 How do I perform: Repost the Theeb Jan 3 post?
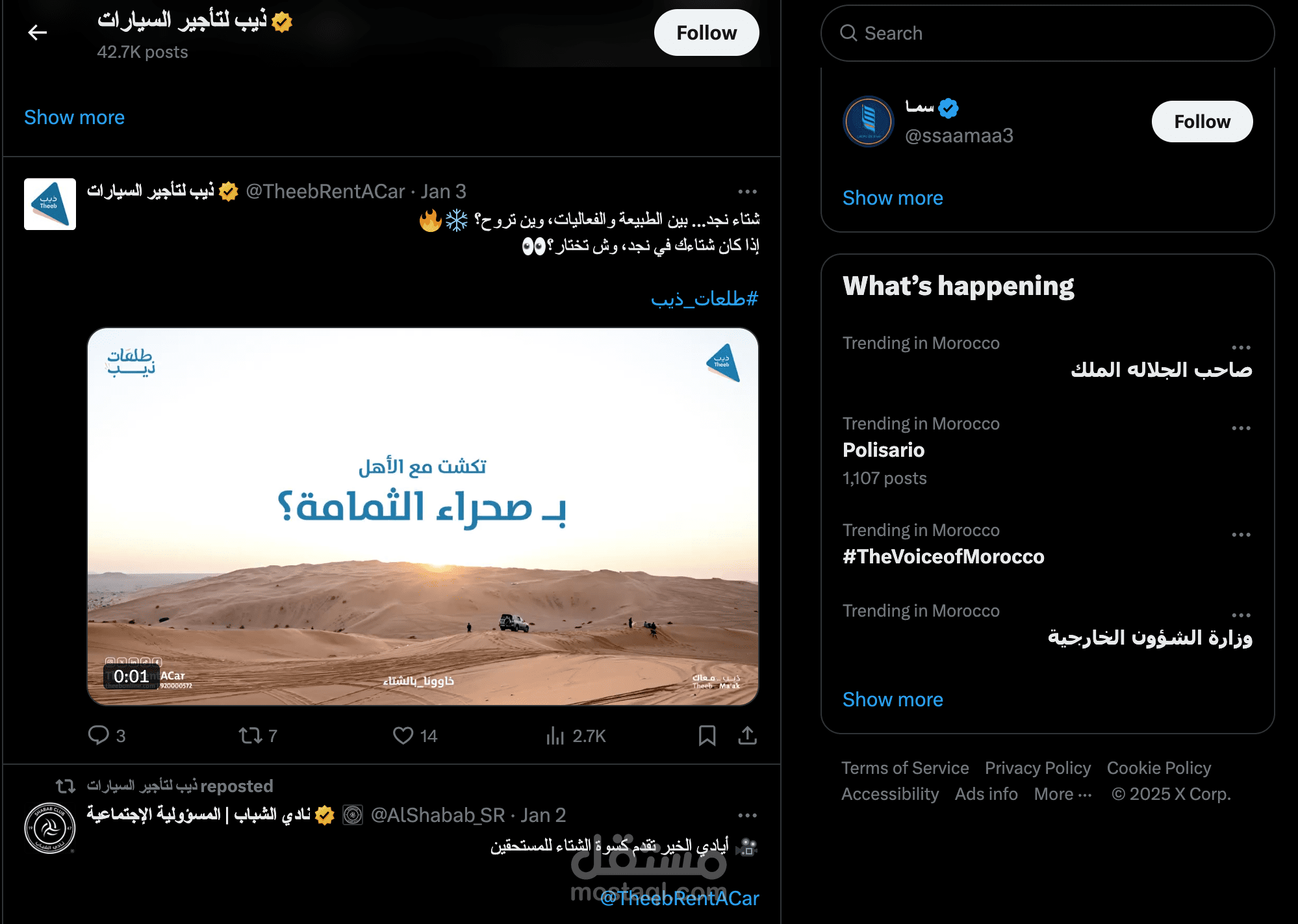(258, 736)
